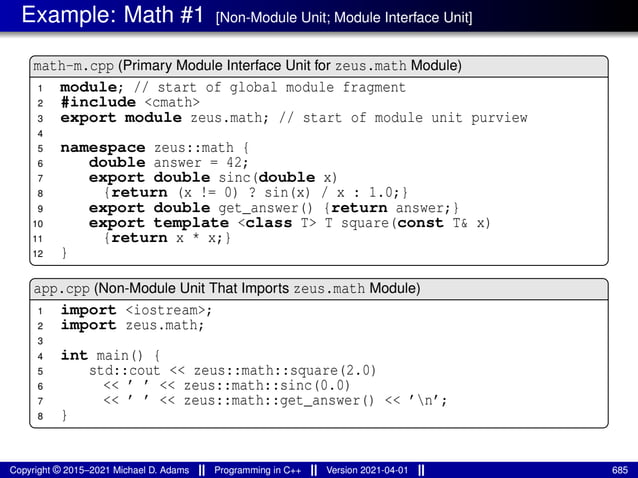Click the '[Non-Module Unit; Module Interface Unit]' subtitle
Viewport: 638px width, 478px height.
344,17
